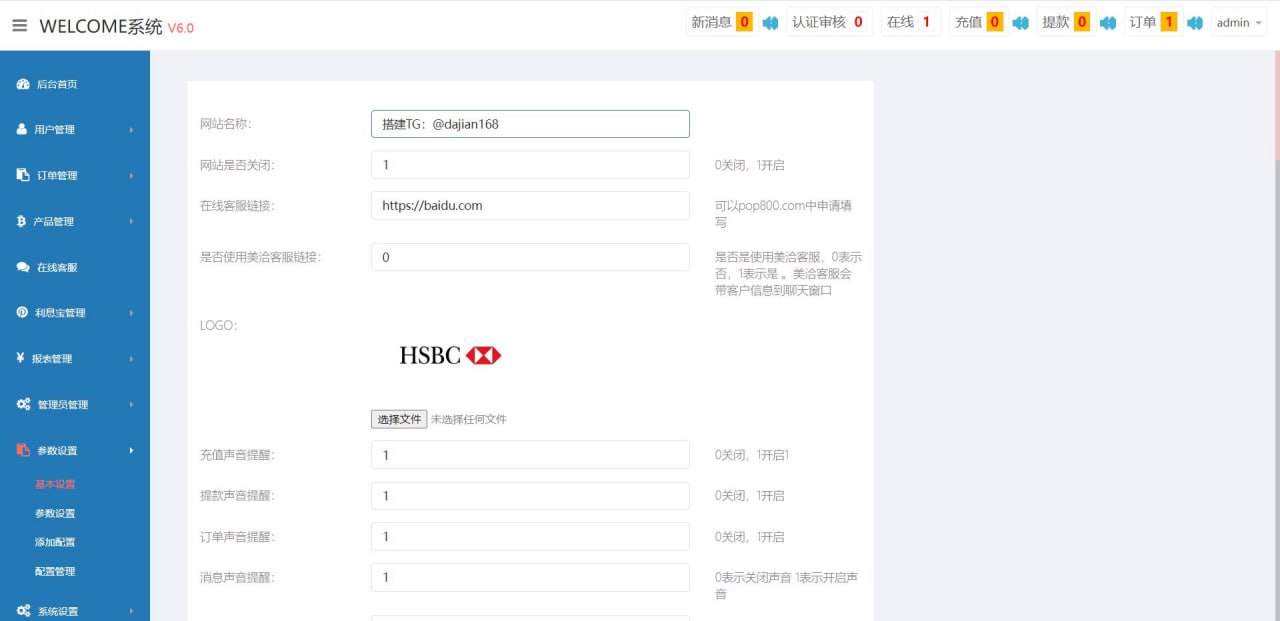Open the admin user dropdown
This screenshot has height=621, width=1280.
tap(1238, 23)
